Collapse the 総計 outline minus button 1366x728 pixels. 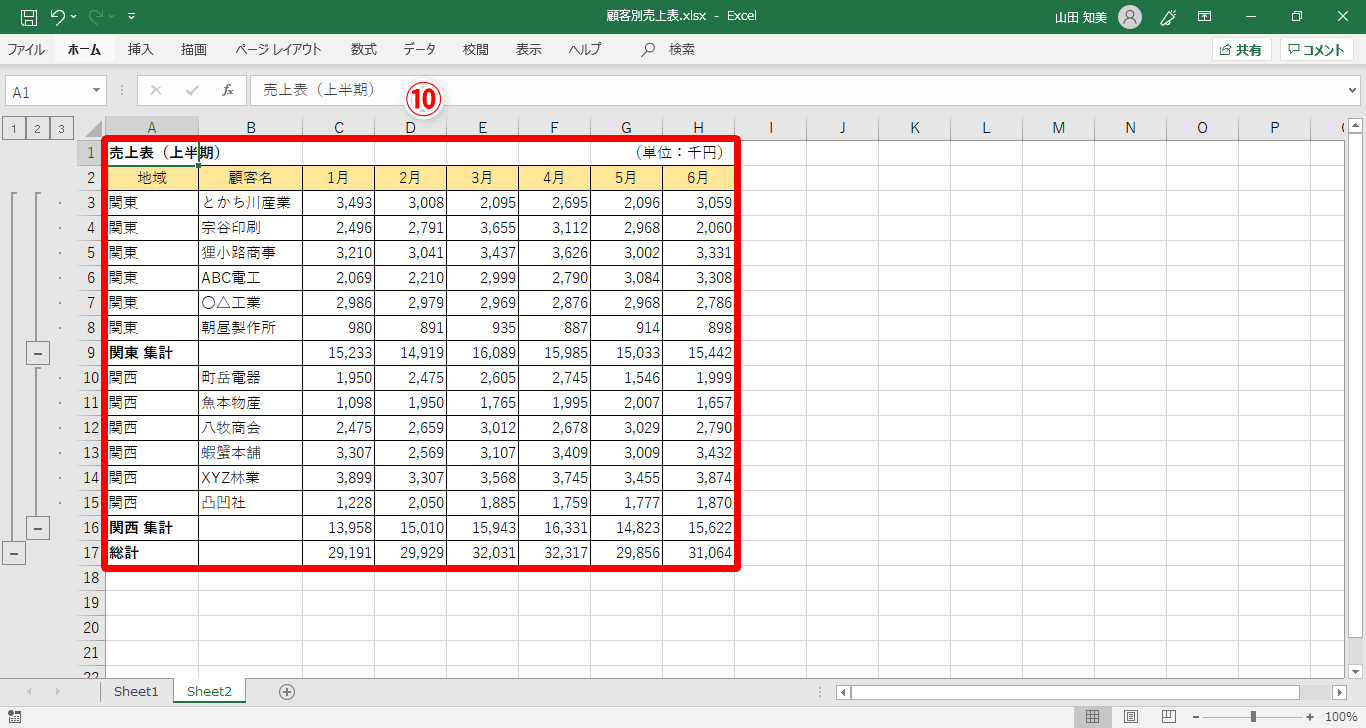(14, 553)
